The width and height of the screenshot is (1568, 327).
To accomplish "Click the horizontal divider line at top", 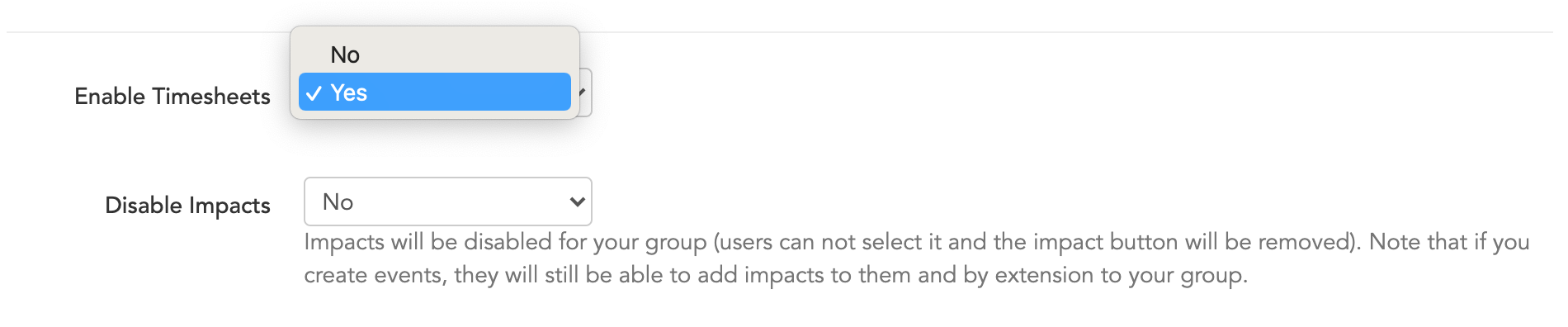I will pyautogui.click(x=780, y=32).
